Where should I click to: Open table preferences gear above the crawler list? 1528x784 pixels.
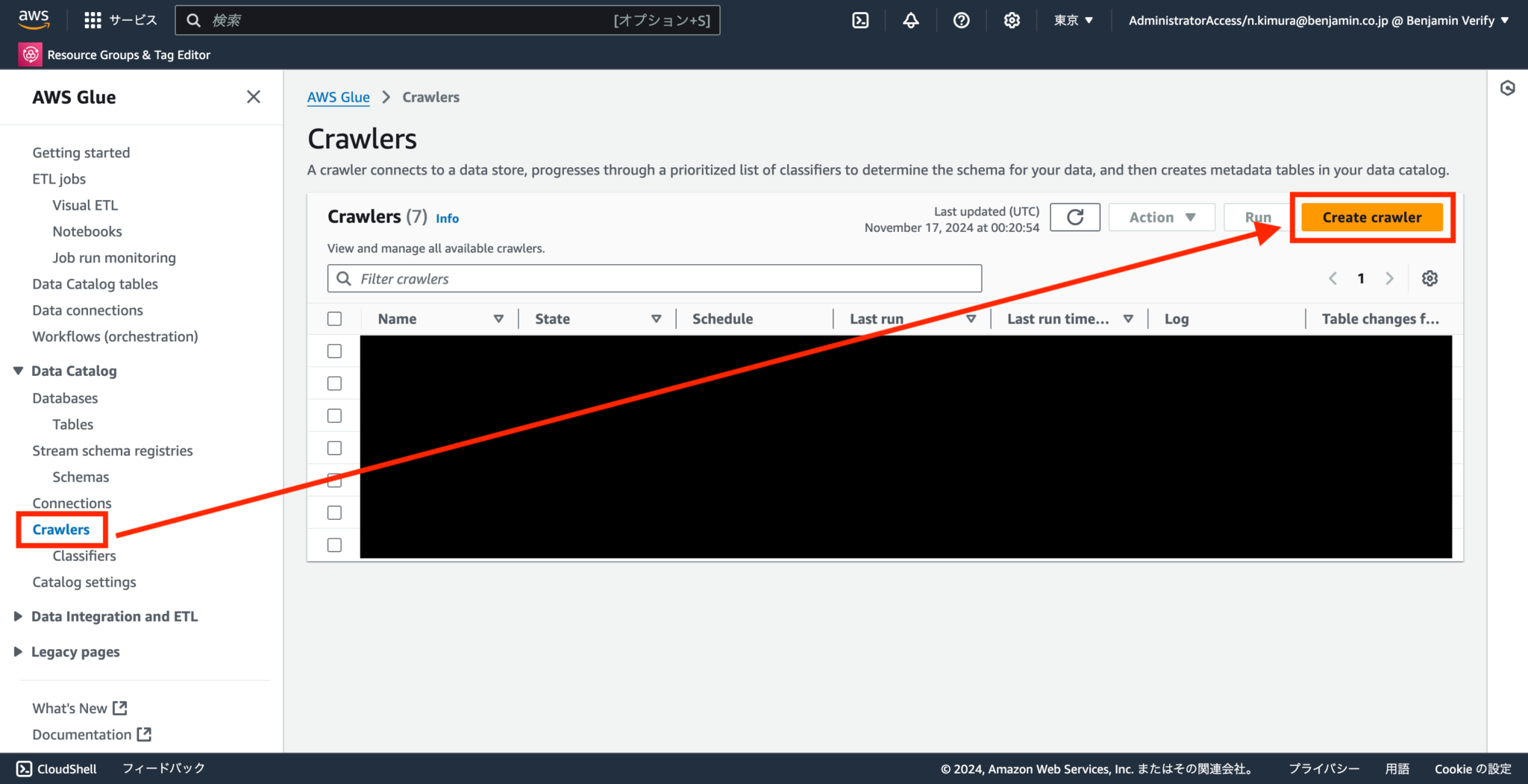pos(1430,278)
